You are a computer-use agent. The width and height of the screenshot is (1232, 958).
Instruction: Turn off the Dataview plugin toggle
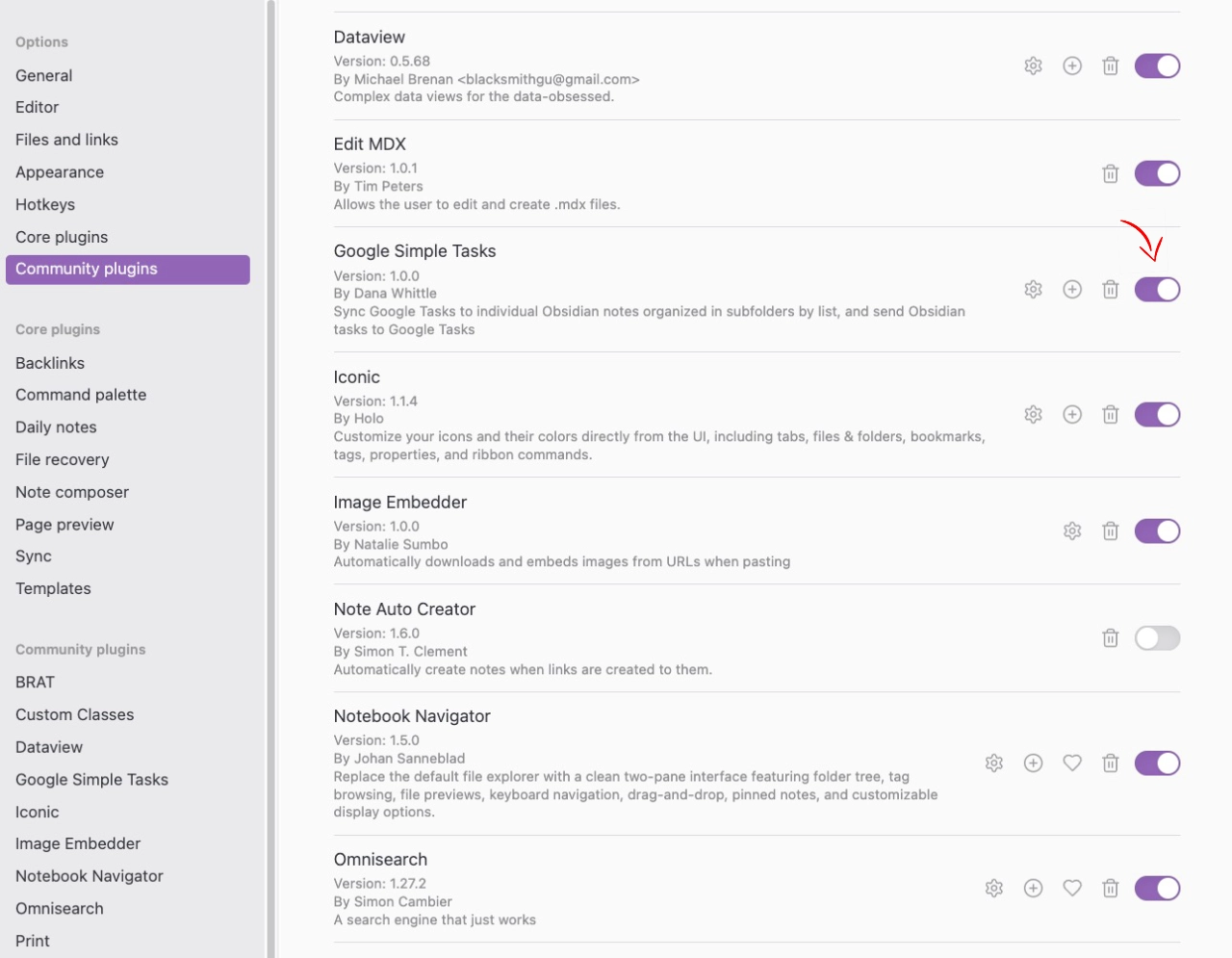[1156, 66]
